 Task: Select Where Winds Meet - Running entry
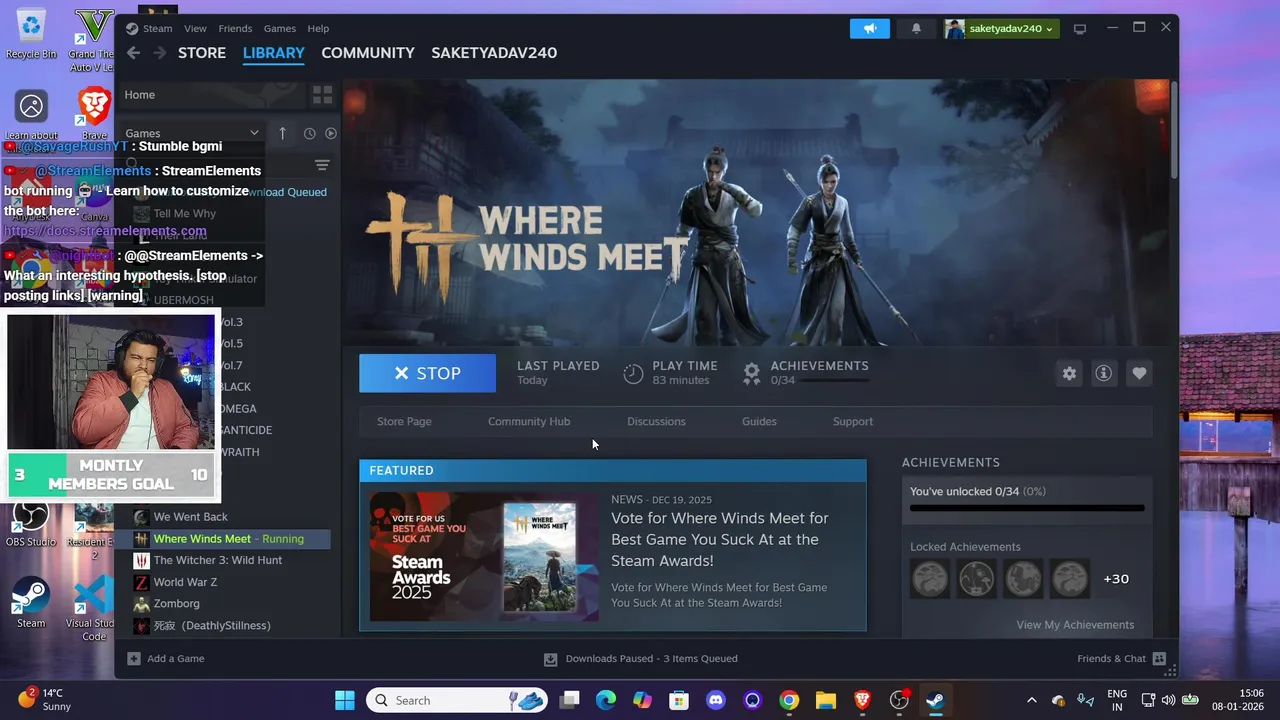pyautogui.click(x=228, y=539)
